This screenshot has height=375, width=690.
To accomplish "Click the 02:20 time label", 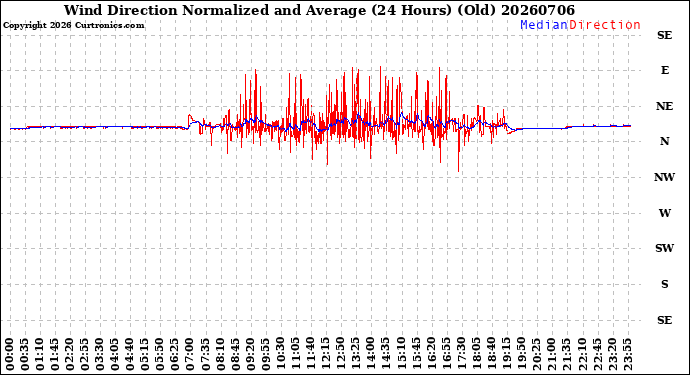I will point(70,355).
